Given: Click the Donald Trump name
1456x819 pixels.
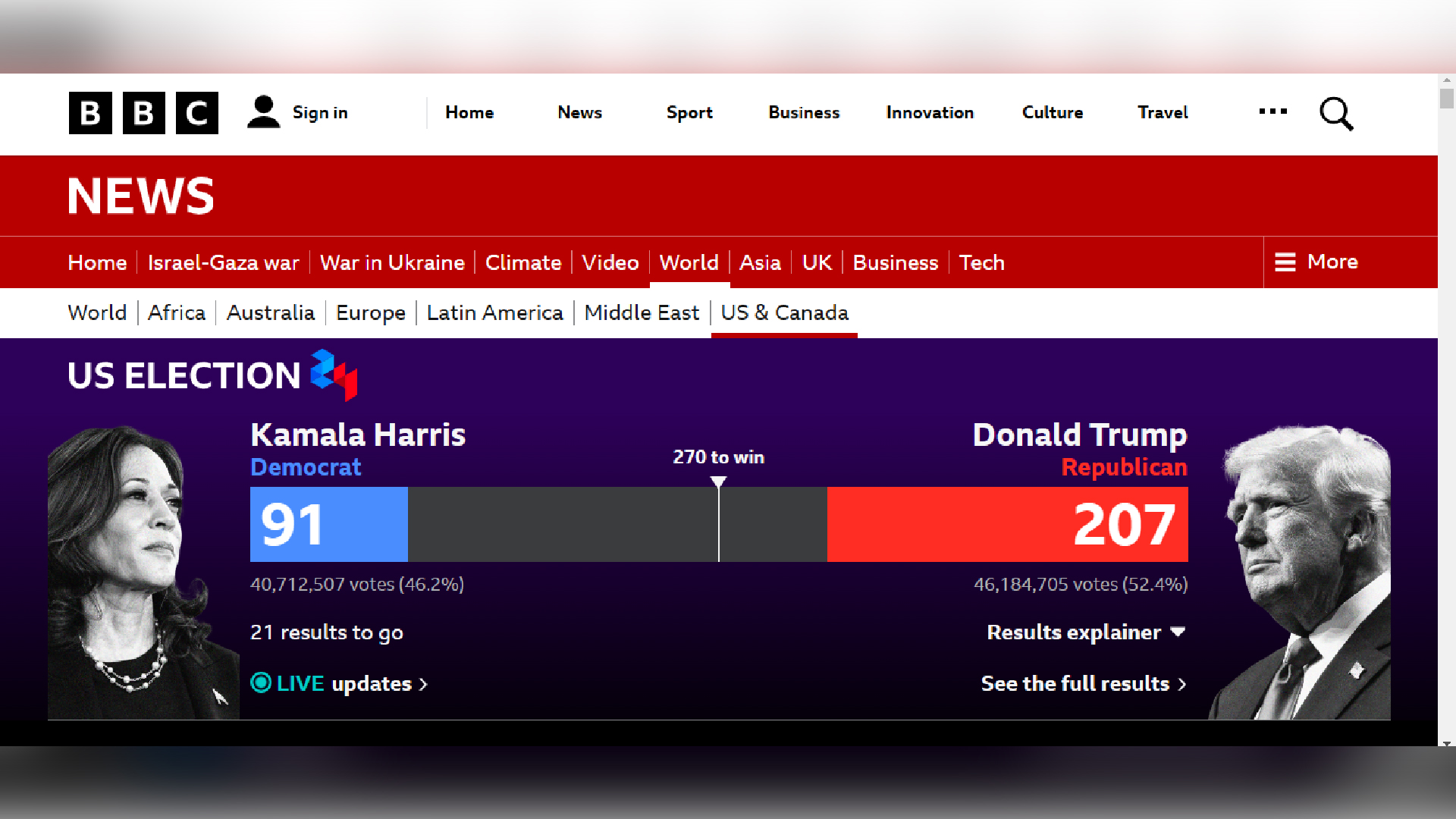Looking at the screenshot, I should (1080, 435).
